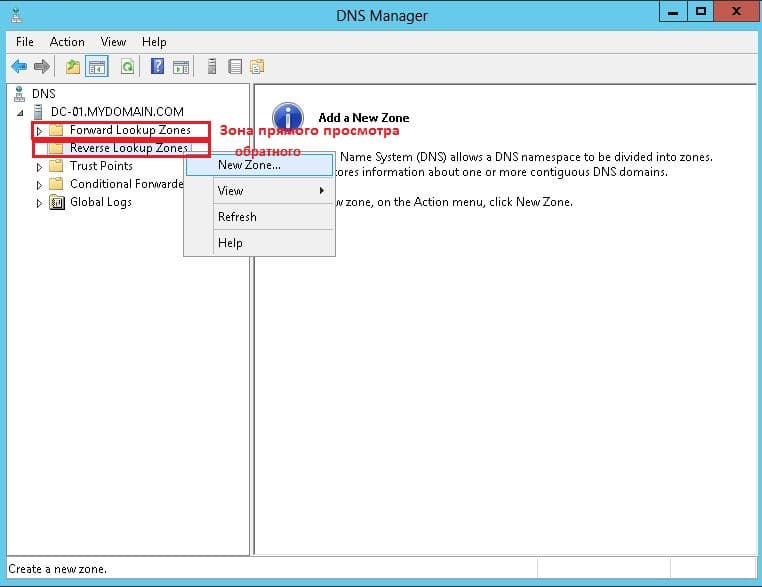The image size is (762, 587).
Task: Toggle the Show/Hide Console Tree toolbar icon
Action: 97,67
